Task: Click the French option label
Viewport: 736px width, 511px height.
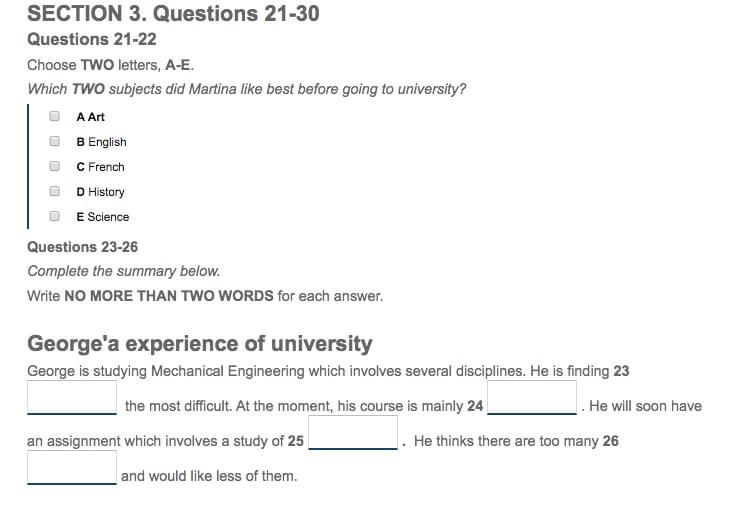Action: [100, 167]
